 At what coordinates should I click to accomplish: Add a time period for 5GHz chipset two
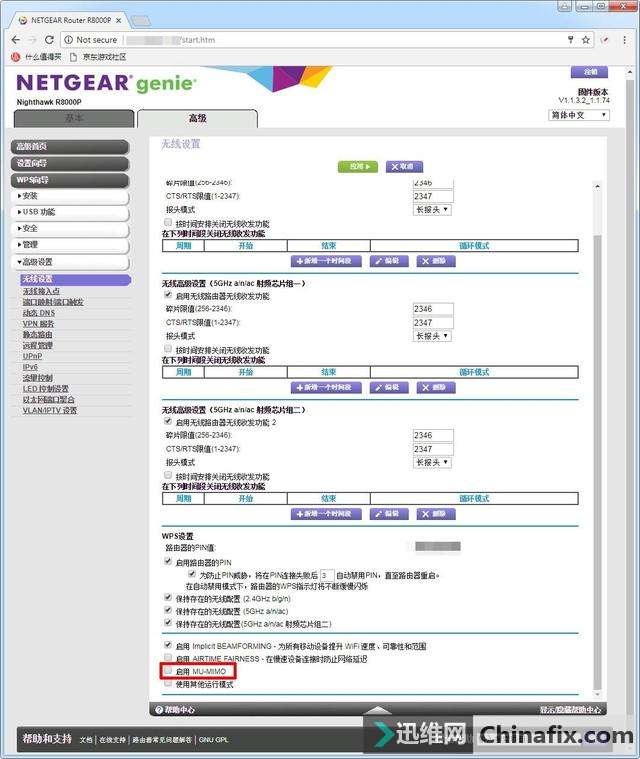(x=326, y=514)
